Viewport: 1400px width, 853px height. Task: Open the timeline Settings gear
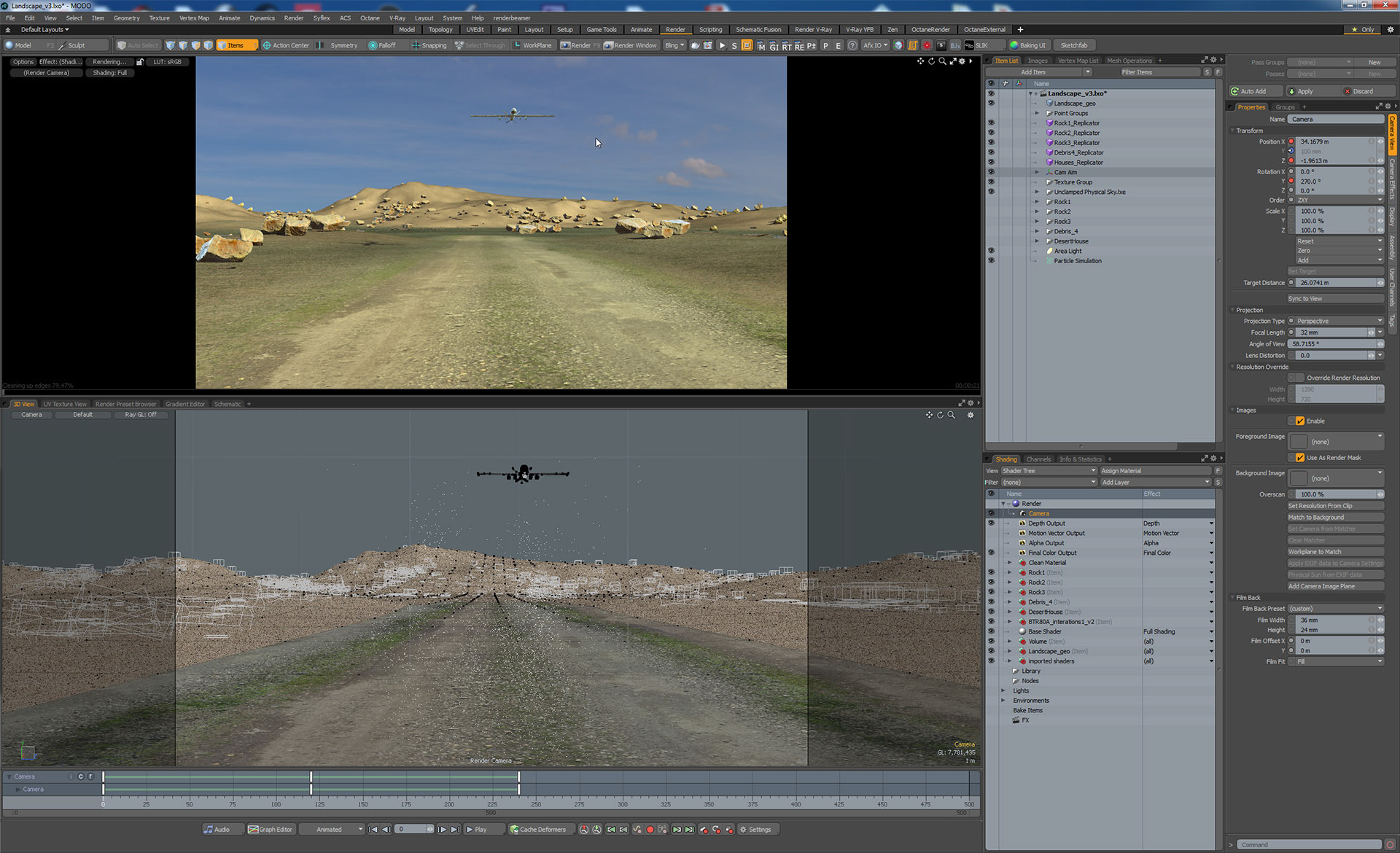pos(755,830)
